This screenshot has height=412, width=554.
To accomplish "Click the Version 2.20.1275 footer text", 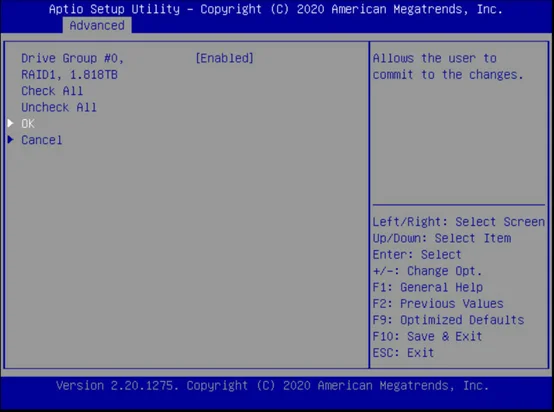I will (272, 385).
